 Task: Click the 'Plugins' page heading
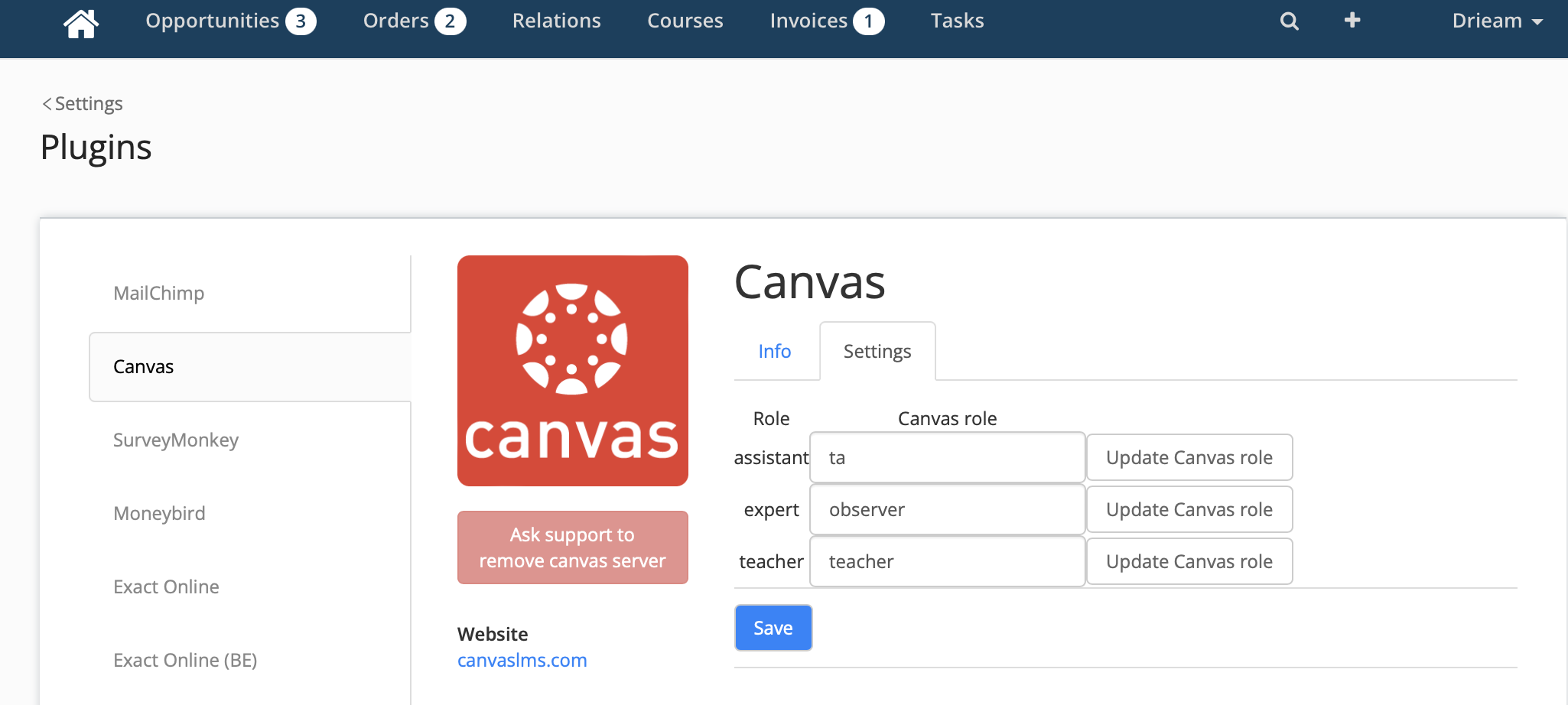pyautogui.click(x=96, y=147)
